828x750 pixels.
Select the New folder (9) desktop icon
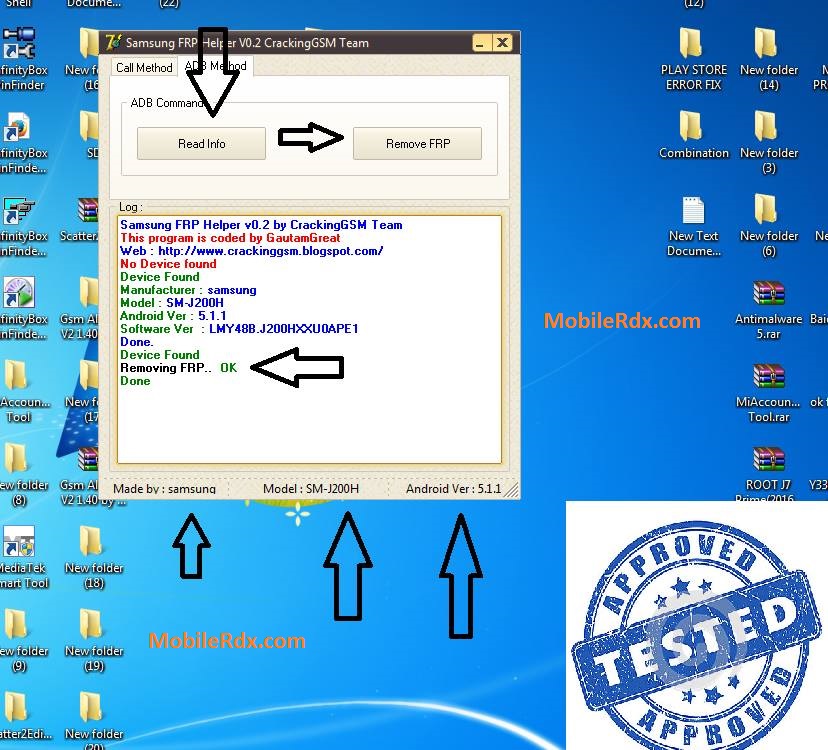click(21, 640)
